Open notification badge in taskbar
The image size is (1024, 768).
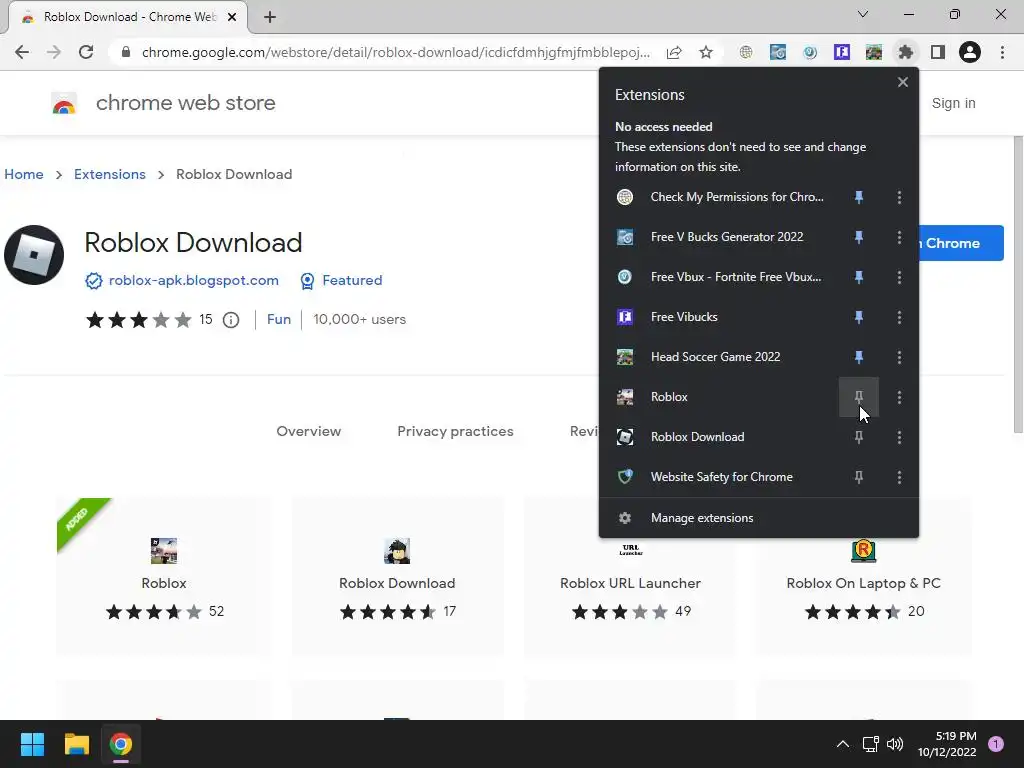pyautogui.click(x=995, y=744)
